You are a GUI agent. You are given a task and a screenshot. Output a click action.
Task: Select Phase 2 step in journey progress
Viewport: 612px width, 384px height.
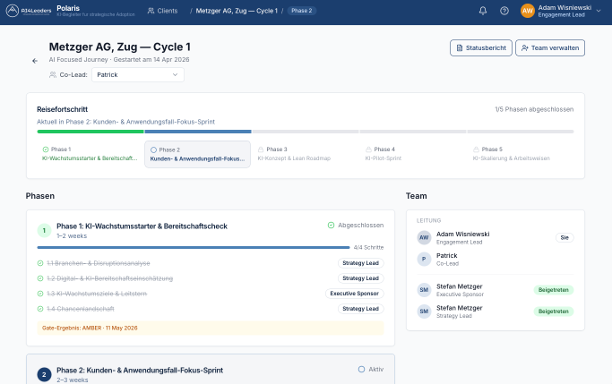(197, 154)
